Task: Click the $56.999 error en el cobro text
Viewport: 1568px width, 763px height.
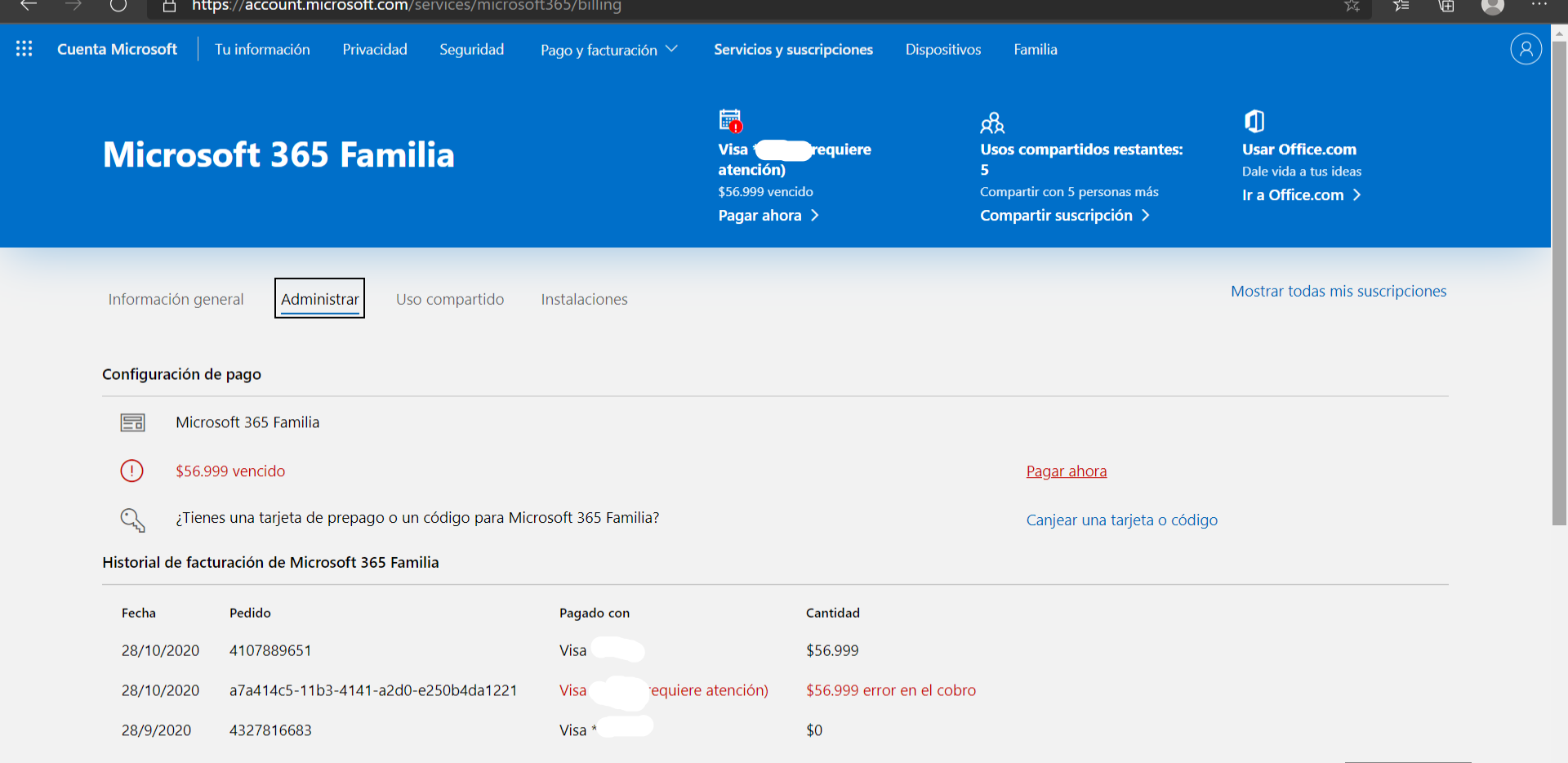Action: [891, 690]
